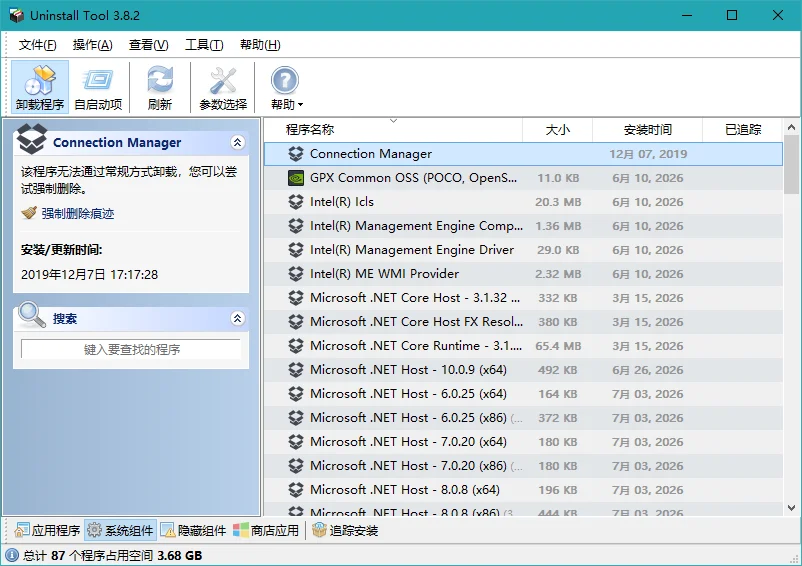Click the Intel(R) Icls row icon
This screenshot has width=802, height=566.
pos(296,202)
